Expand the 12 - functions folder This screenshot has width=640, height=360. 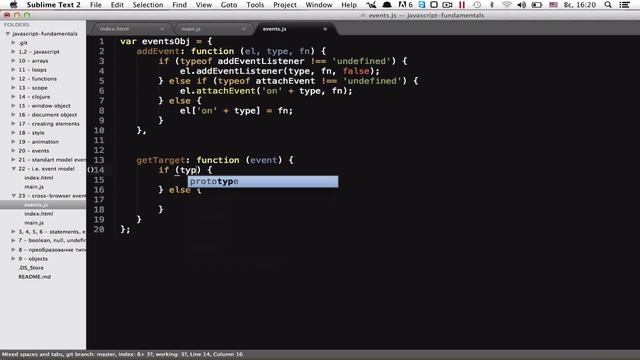pyautogui.click(x=13, y=79)
